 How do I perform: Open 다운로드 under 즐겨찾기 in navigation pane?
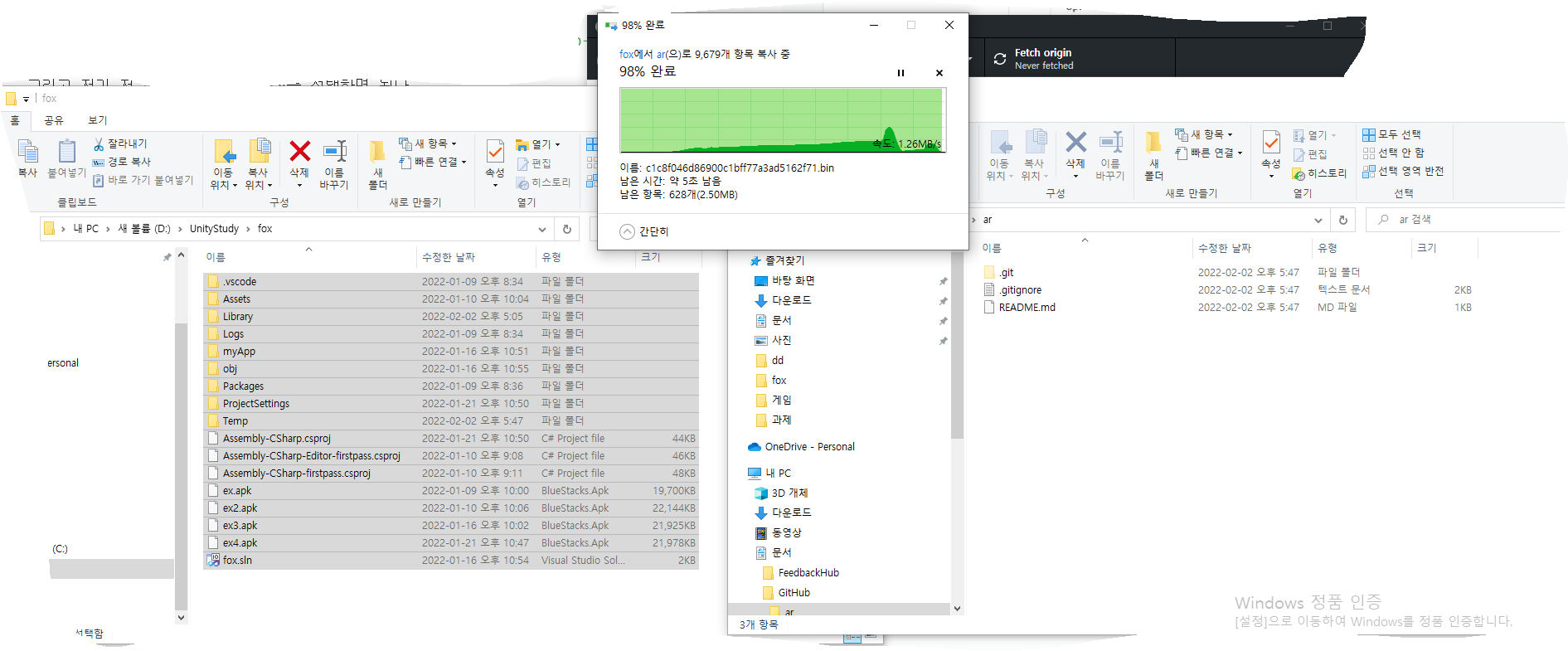[783, 301]
